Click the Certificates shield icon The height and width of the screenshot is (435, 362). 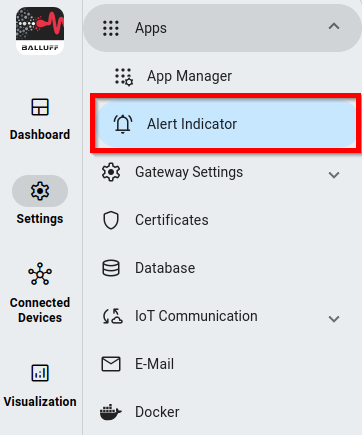(x=111, y=220)
